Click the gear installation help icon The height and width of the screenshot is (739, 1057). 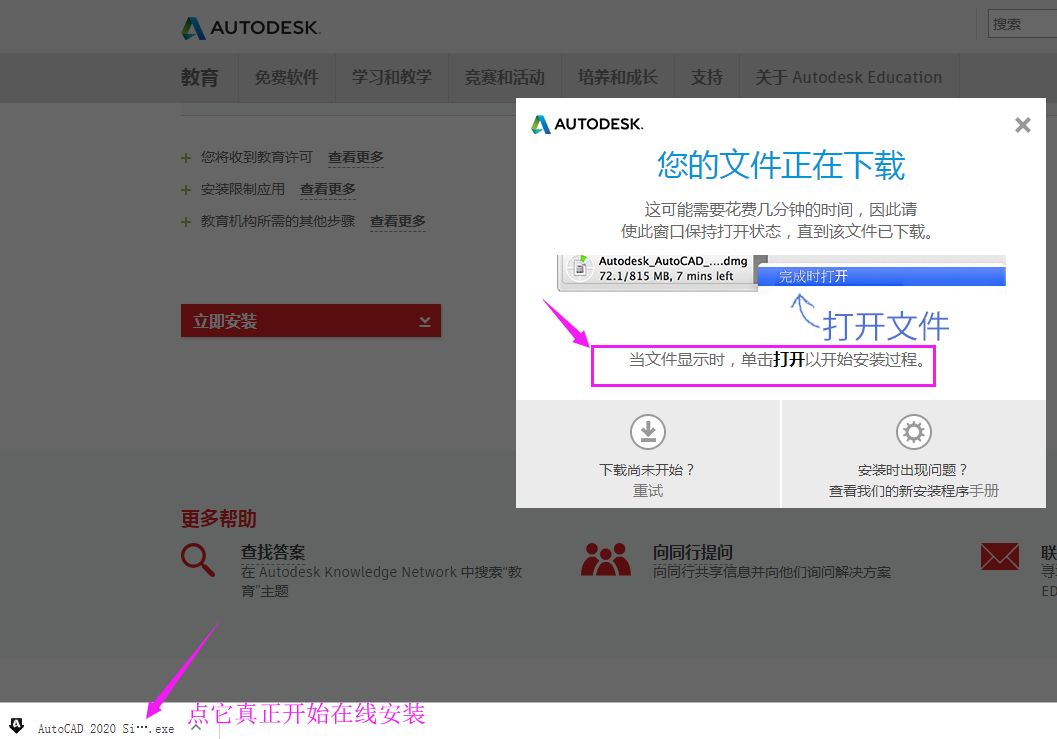coord(913,432)
